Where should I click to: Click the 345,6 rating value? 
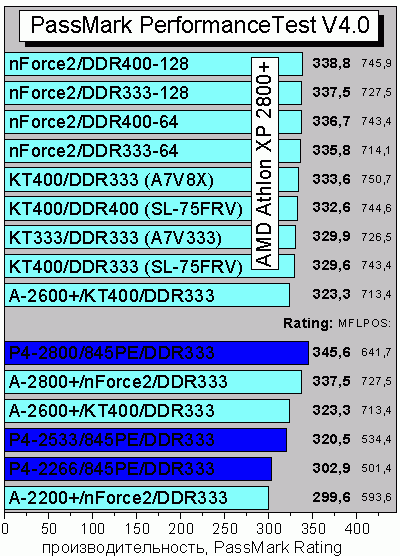331,352
